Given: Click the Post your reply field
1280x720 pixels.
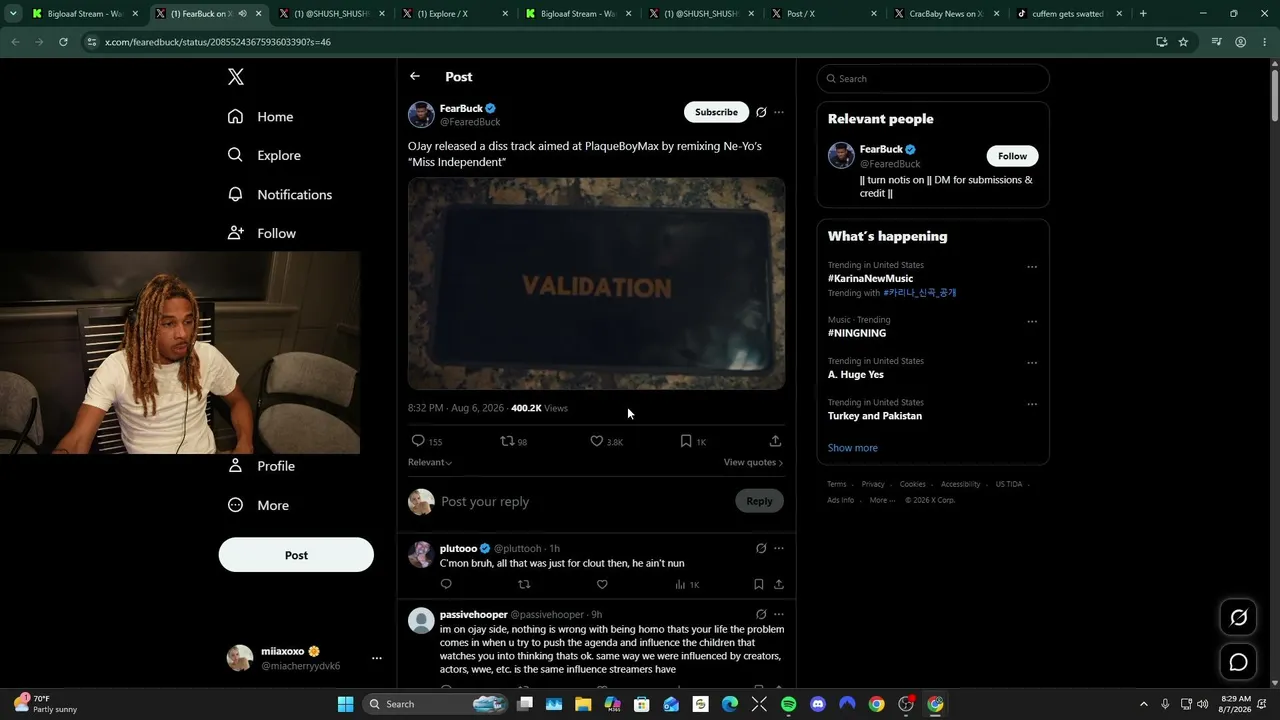Looking at the screenshot, I should (584, 501).
